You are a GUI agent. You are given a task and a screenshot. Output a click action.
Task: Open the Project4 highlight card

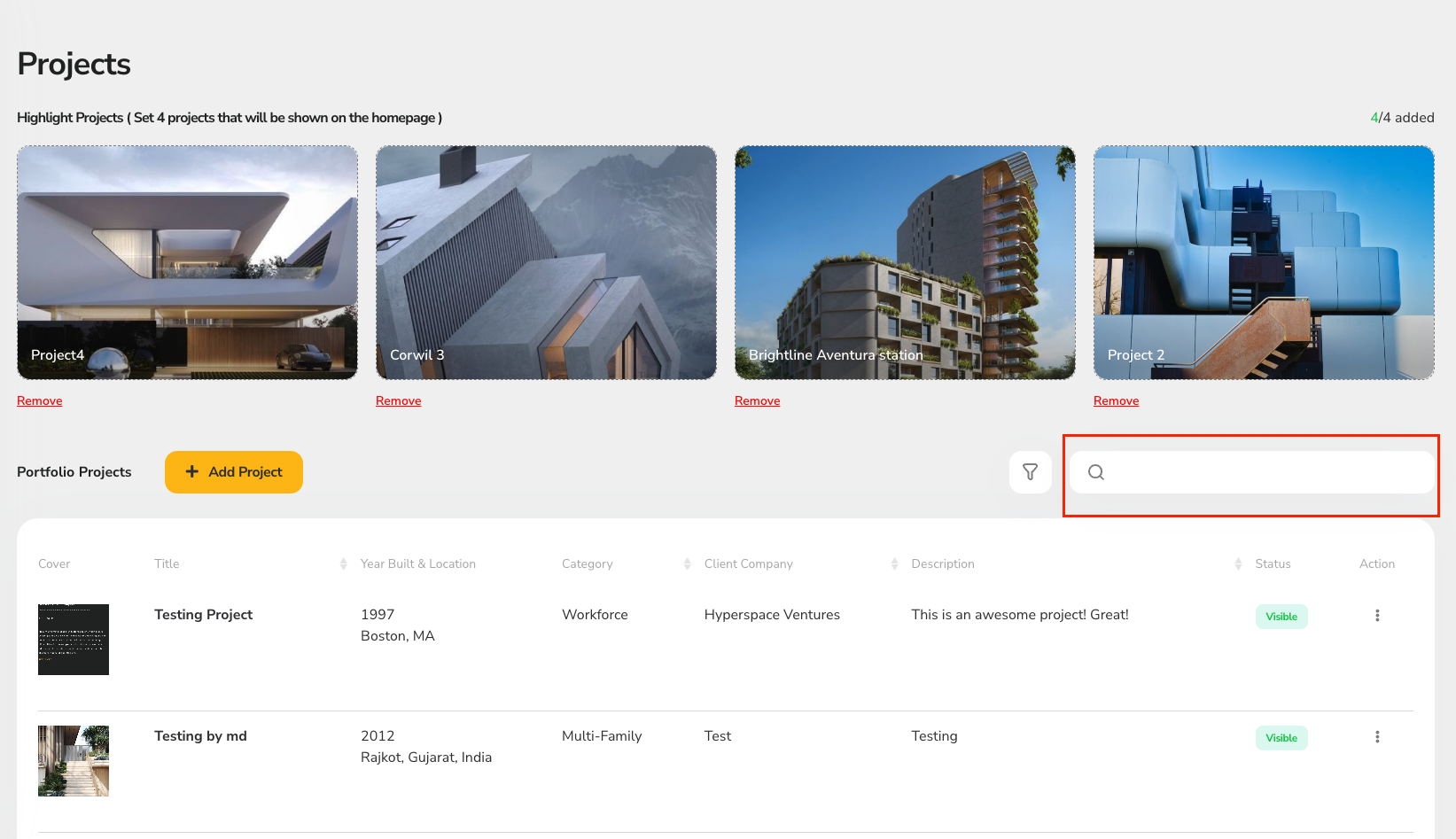(187, 262)
